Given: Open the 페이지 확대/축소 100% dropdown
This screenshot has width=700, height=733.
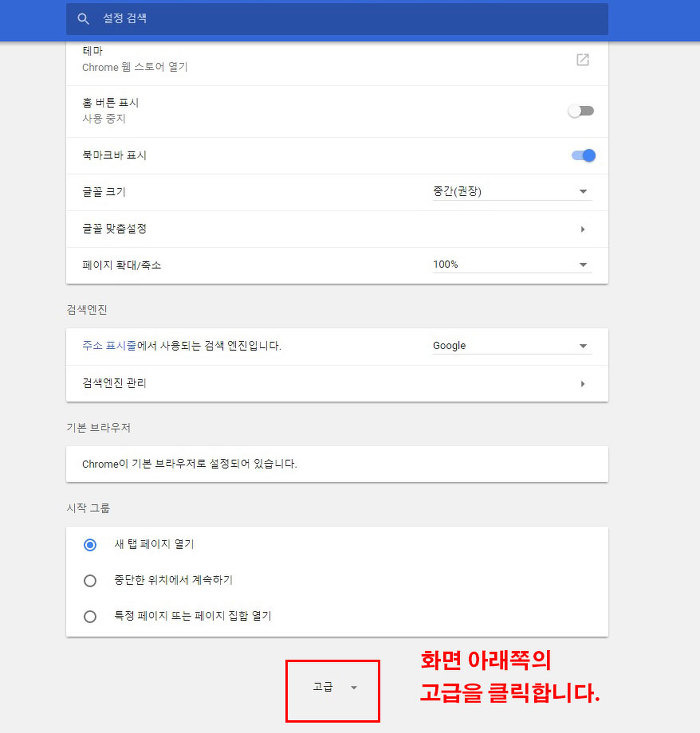Looking at the screenshot, I should [512, 265].
